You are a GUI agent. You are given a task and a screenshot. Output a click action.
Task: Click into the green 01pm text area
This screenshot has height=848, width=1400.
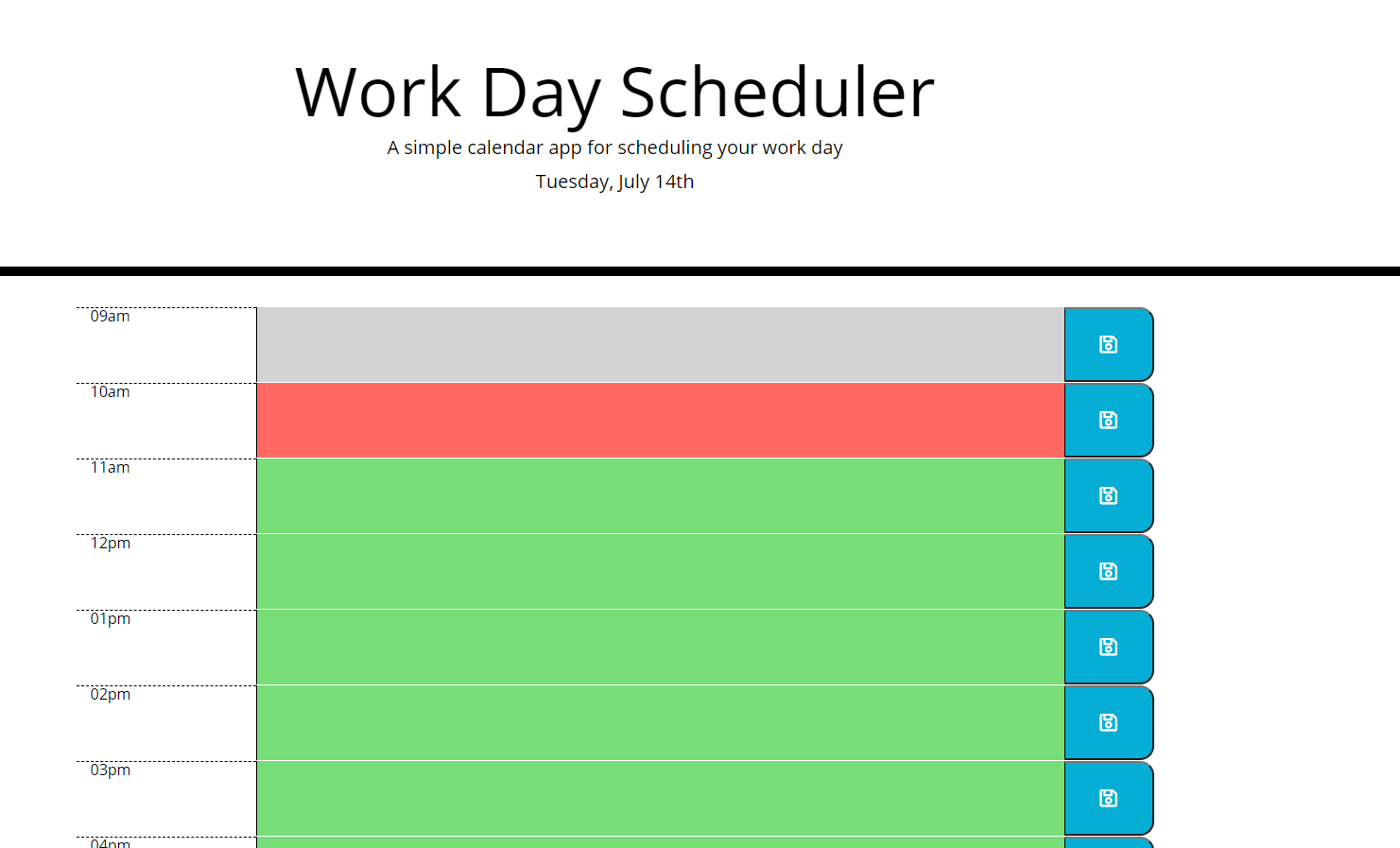tap(660, 648)
